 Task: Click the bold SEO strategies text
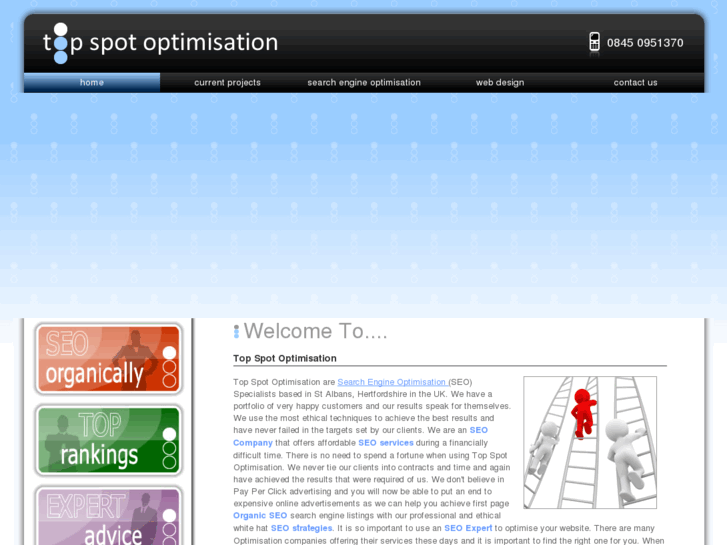[301, 528]
